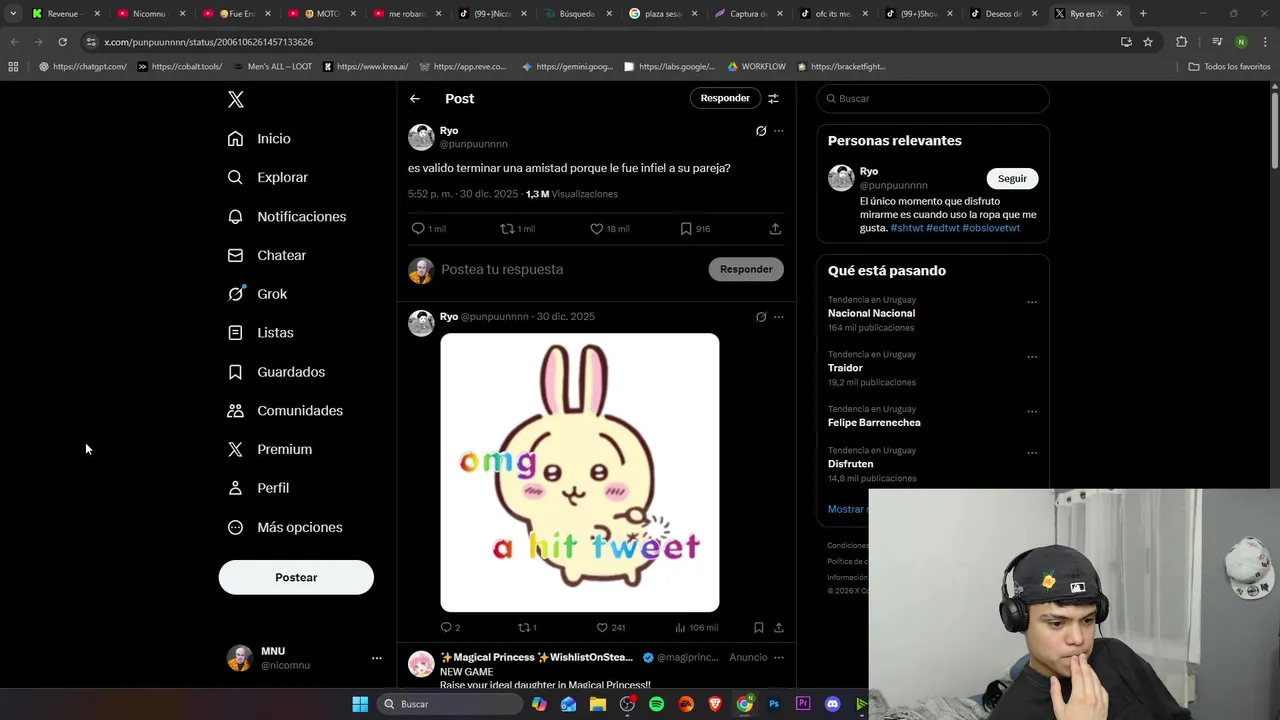Click Grok icon on the main post
1280x720 pixels.
pyautogui.click(x=761, y=131)
